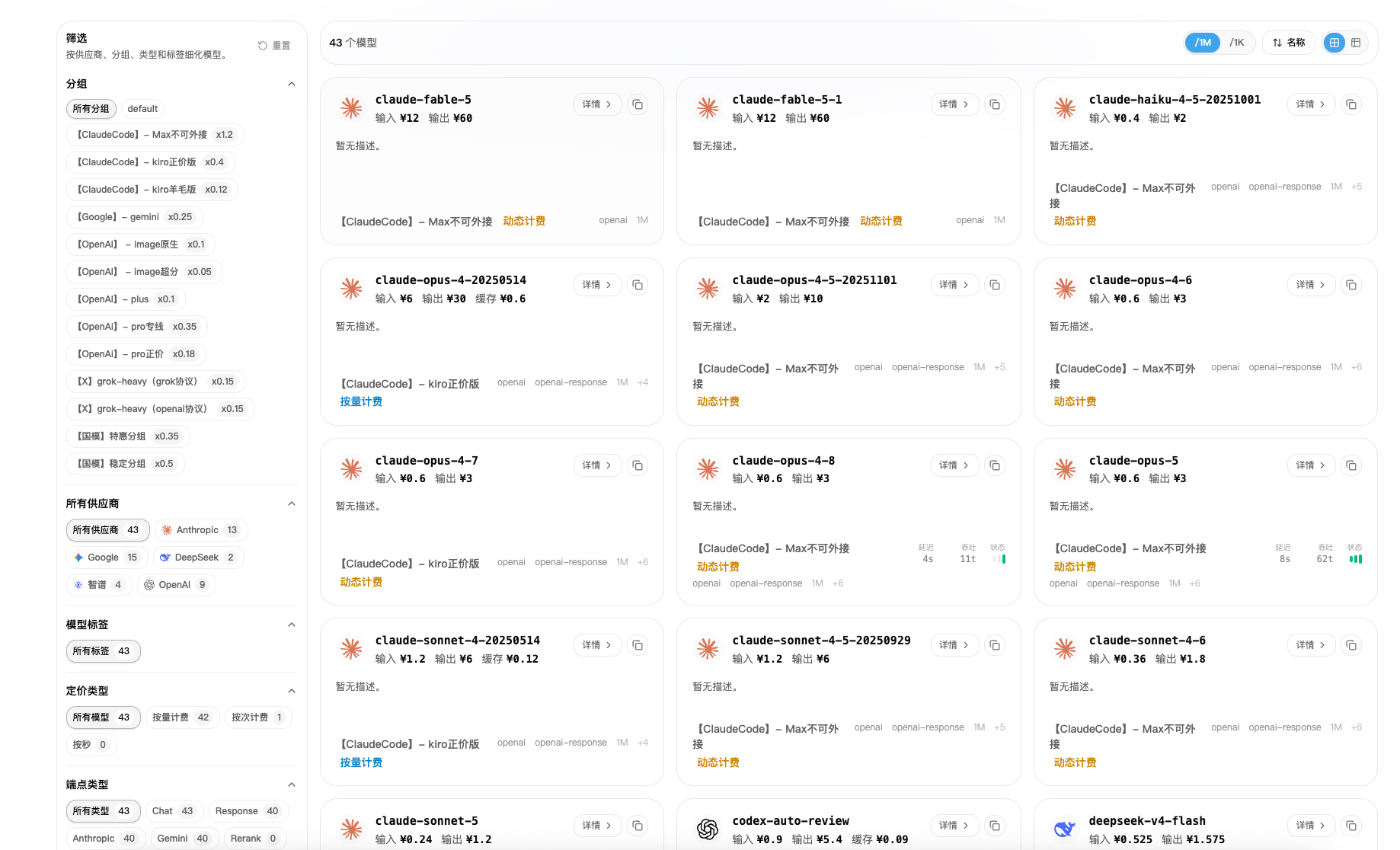Filter by 【Google】- gemini x0.25 group

tap(135, 217)
